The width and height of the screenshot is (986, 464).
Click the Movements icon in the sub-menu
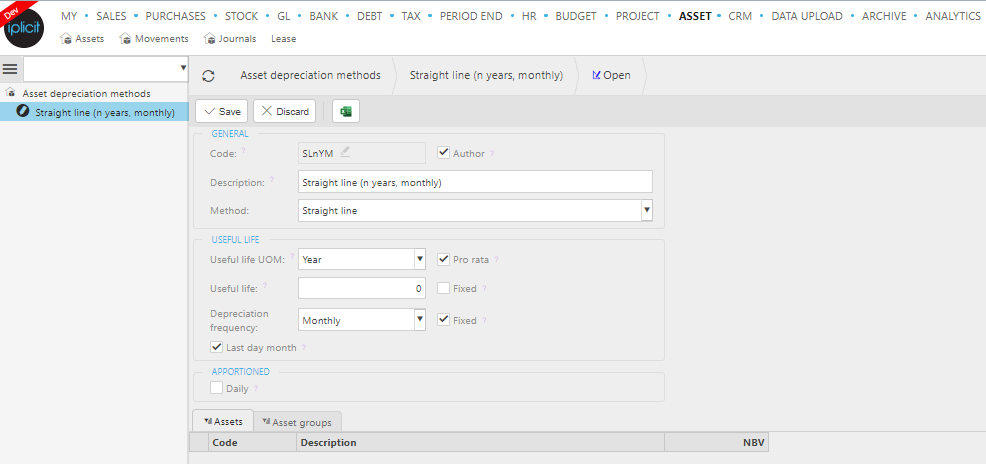tap(125, 39)
